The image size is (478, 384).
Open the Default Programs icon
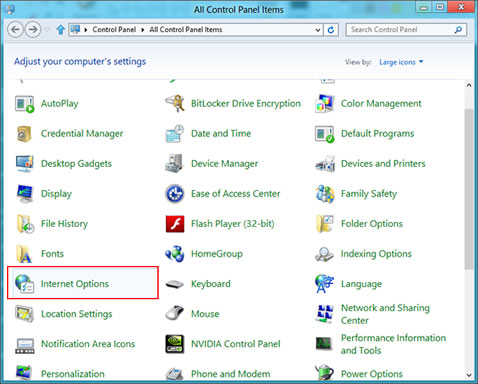[x=324, y=134]
